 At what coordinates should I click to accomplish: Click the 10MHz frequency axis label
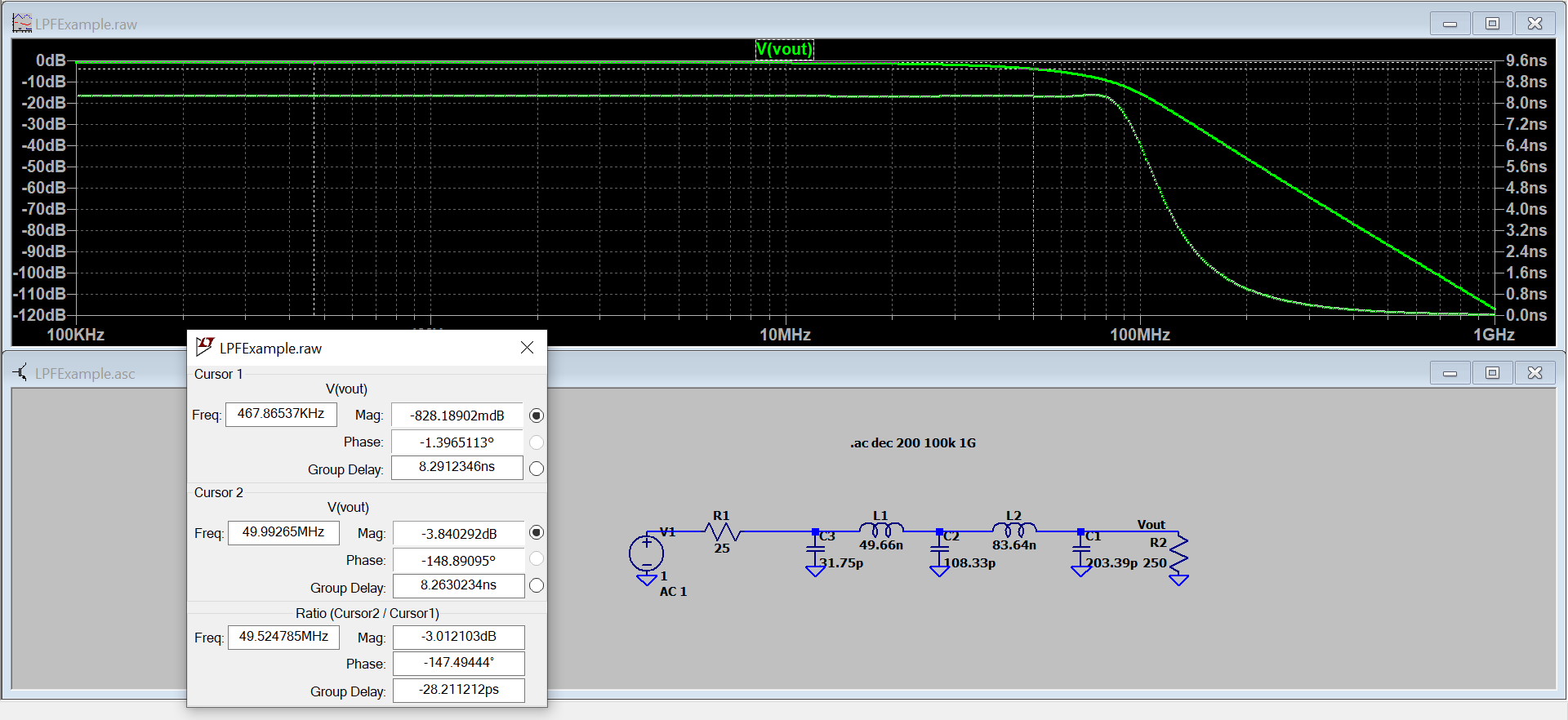tap(785, 335)
